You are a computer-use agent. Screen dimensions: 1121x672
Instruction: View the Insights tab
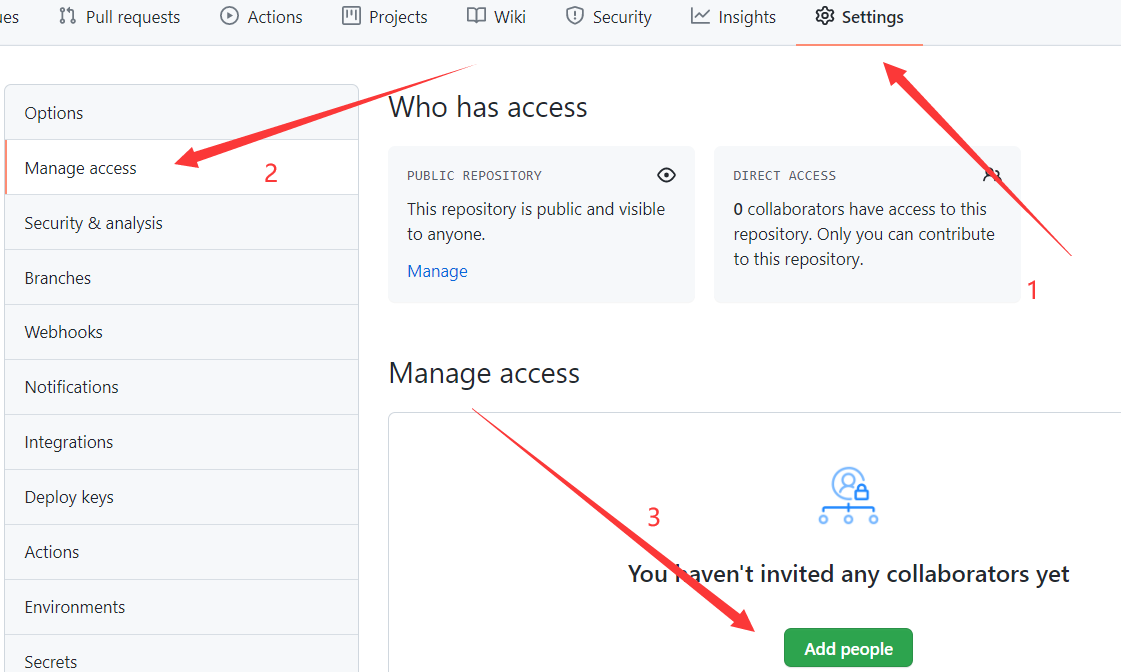tap(733, 16)
